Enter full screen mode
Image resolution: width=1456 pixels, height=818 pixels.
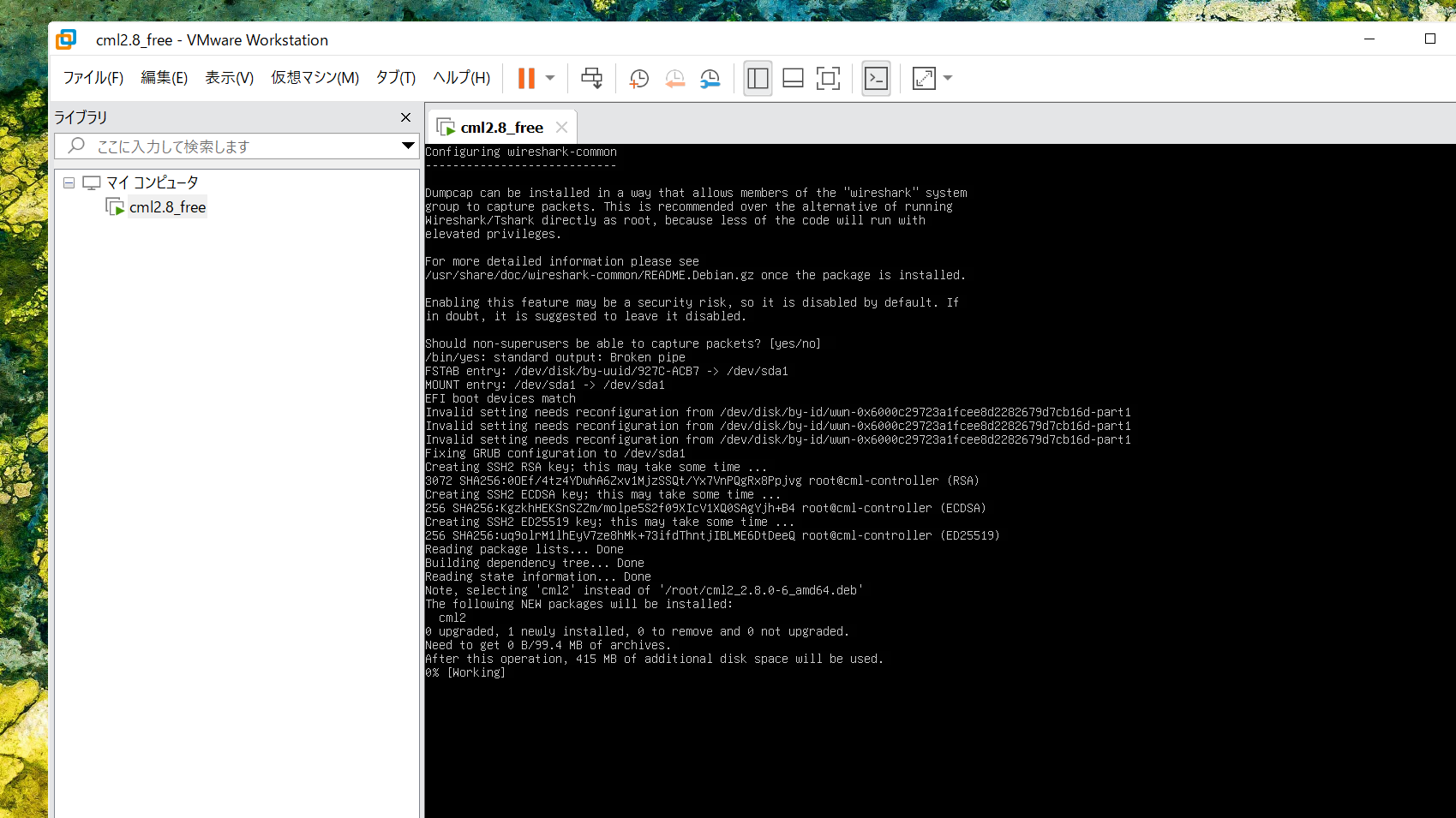(828, 78)
